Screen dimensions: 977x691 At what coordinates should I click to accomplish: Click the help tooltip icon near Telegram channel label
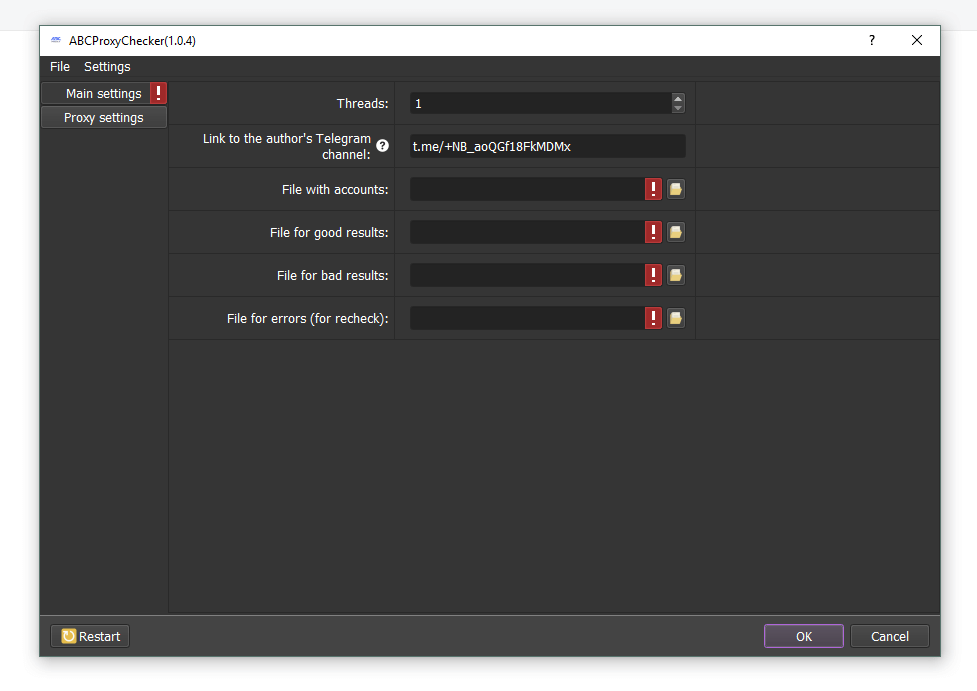coord(382,145)
